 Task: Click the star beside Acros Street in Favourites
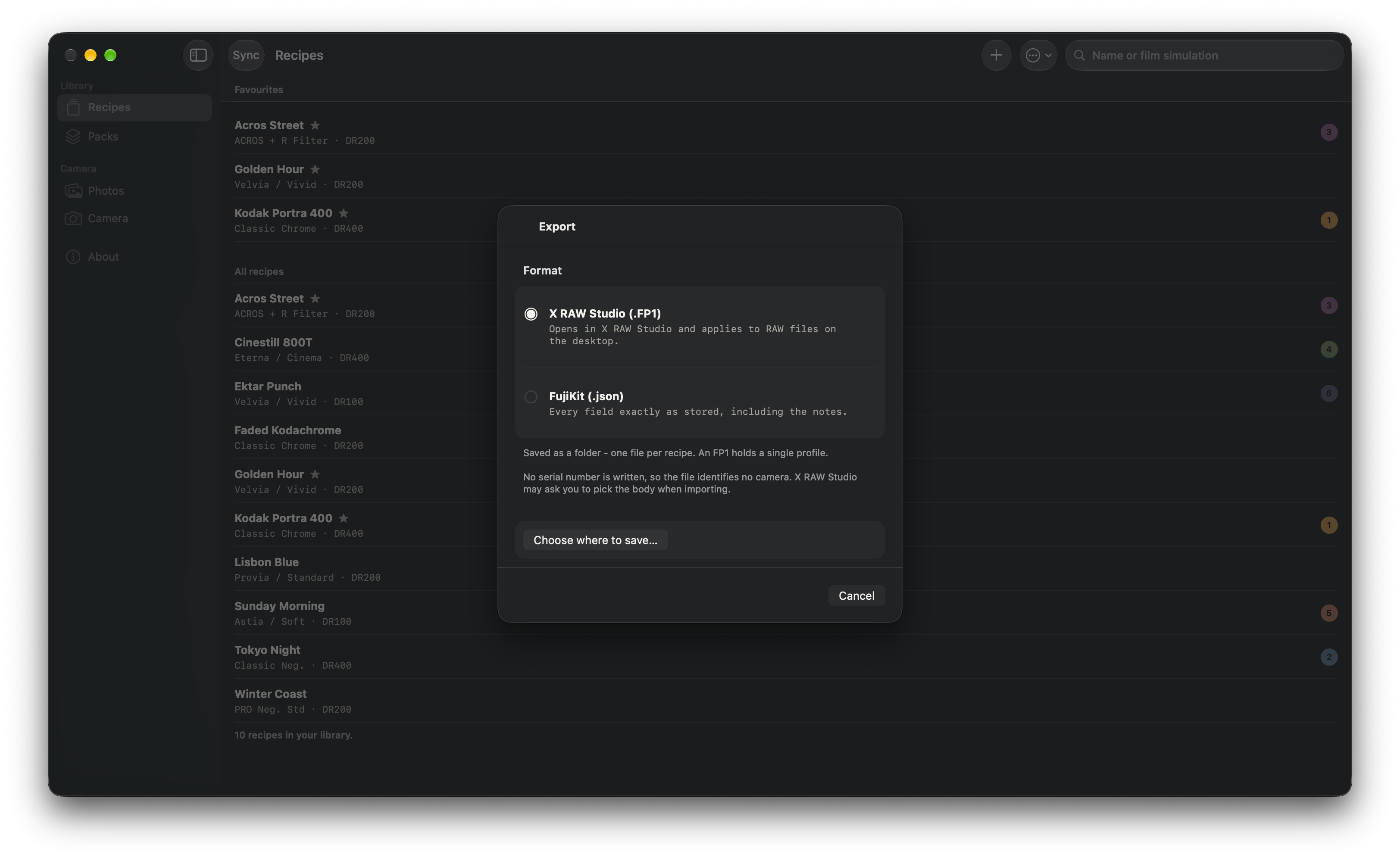point(315,125)
